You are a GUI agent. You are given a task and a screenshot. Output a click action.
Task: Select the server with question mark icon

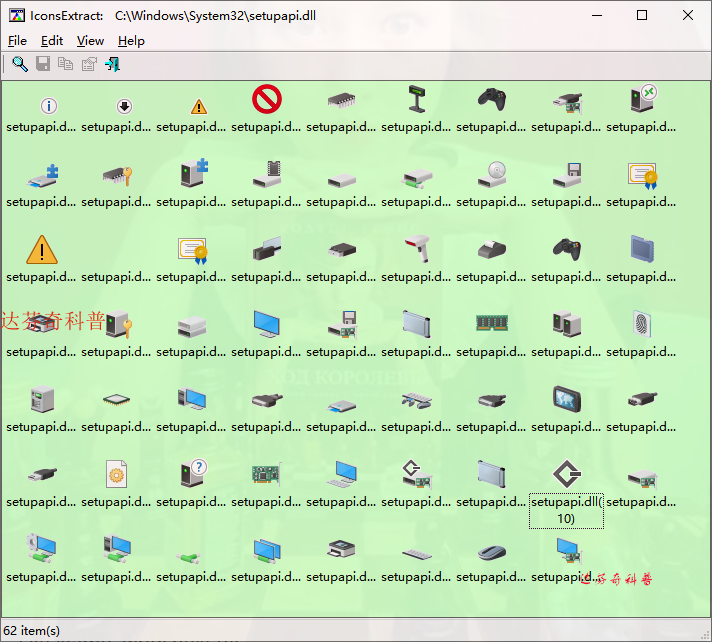point(194,473)
